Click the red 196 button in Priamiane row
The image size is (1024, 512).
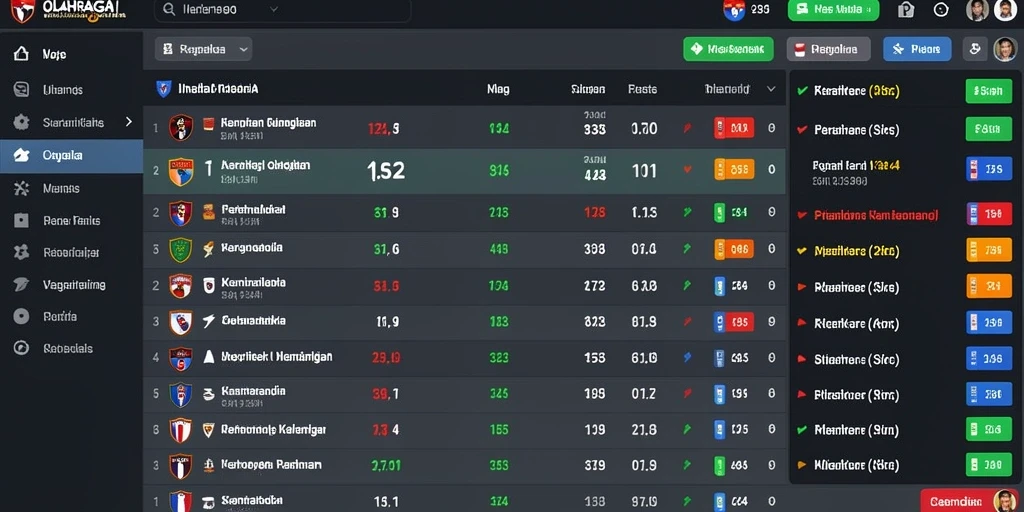tap(988, 214)
